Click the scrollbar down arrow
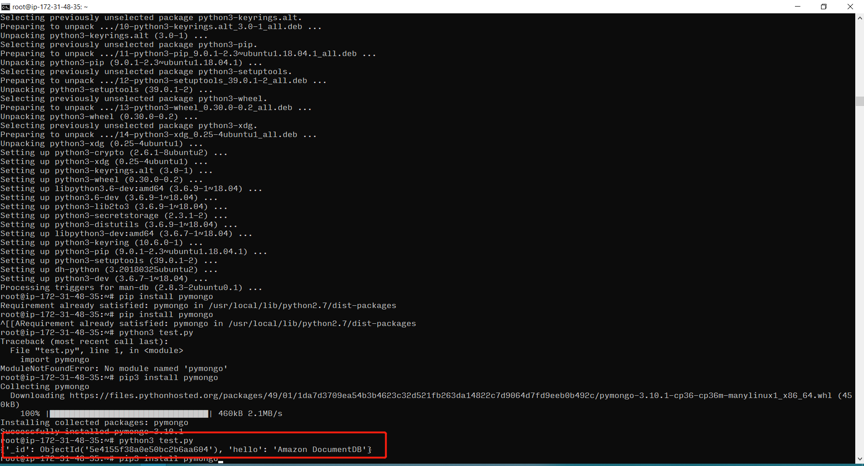This screenshot has height=466, width=864. click(x=859, y=459)
